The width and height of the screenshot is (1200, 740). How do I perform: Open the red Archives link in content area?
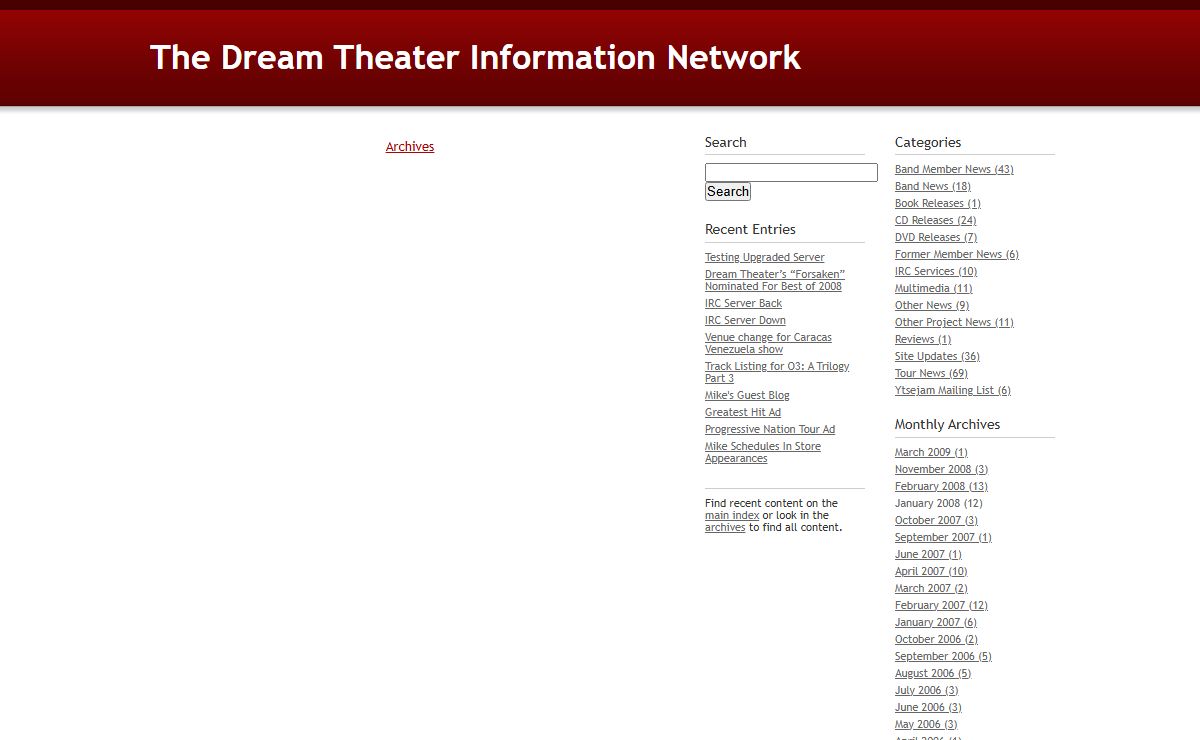410,147
